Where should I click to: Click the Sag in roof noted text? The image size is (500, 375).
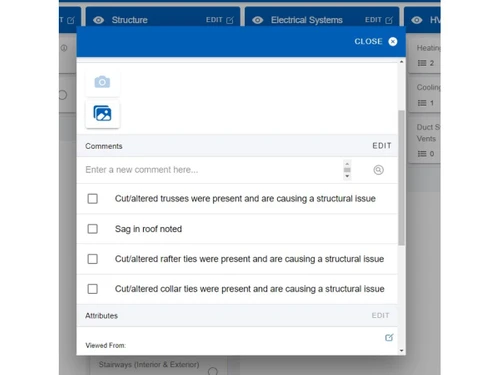pos(148,229)
